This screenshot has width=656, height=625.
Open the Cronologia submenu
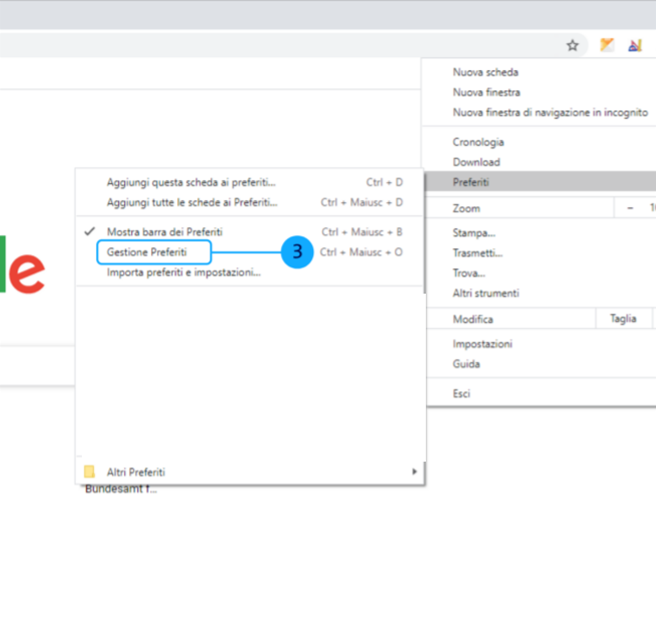478,142
